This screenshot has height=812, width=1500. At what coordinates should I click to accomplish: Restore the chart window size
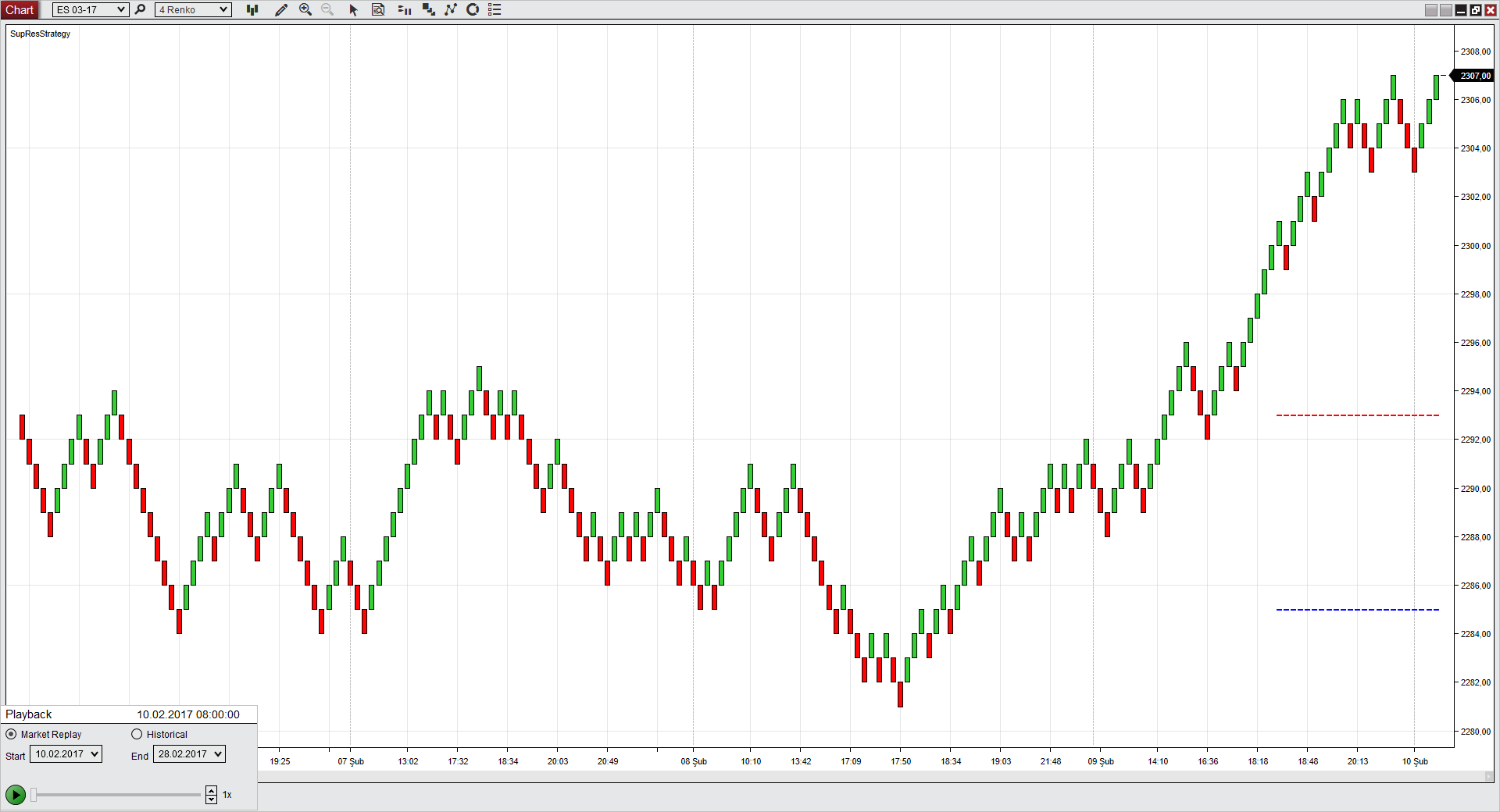tap(1476, 9)
